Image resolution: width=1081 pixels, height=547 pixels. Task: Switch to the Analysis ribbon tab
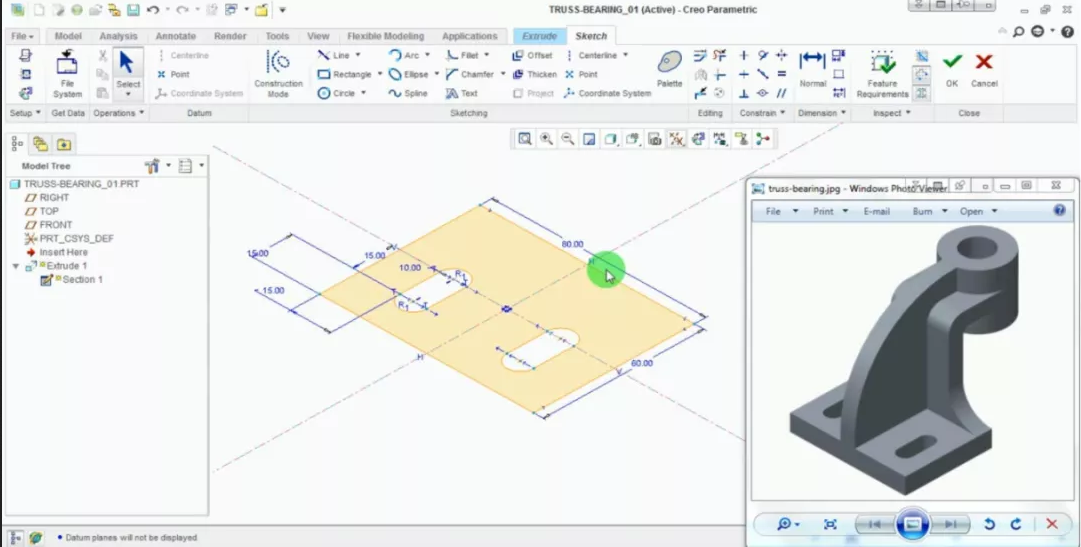pyautogui.click(x=118, y=36)
